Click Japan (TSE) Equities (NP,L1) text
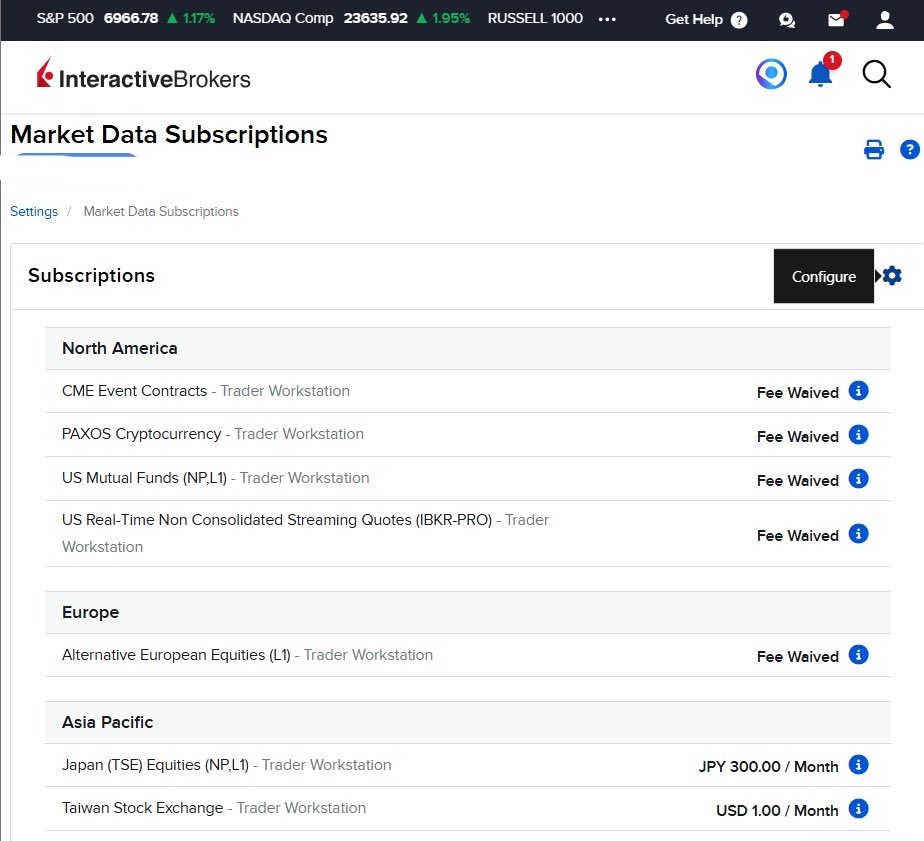The image size is (924, 841). click(x=156, y=765)
